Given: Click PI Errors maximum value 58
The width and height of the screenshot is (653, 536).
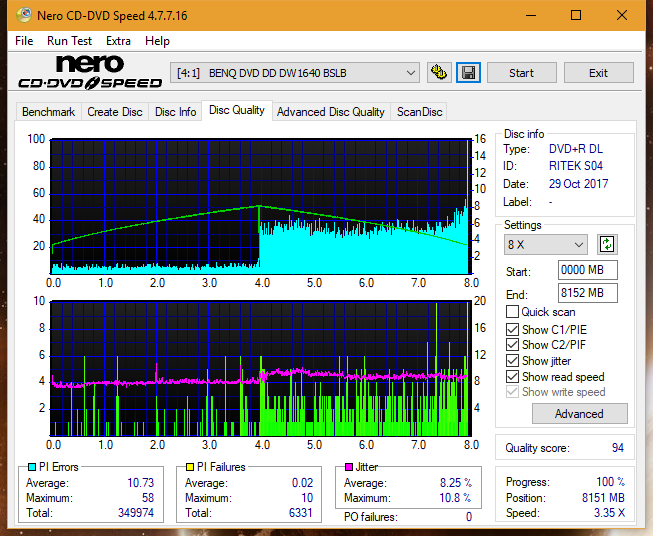Looking at the screenshot, I should point(148,498).
